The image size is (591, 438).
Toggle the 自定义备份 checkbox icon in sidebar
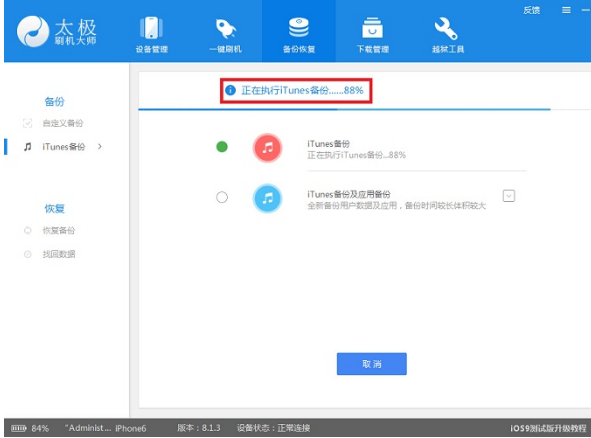[28, 123]
